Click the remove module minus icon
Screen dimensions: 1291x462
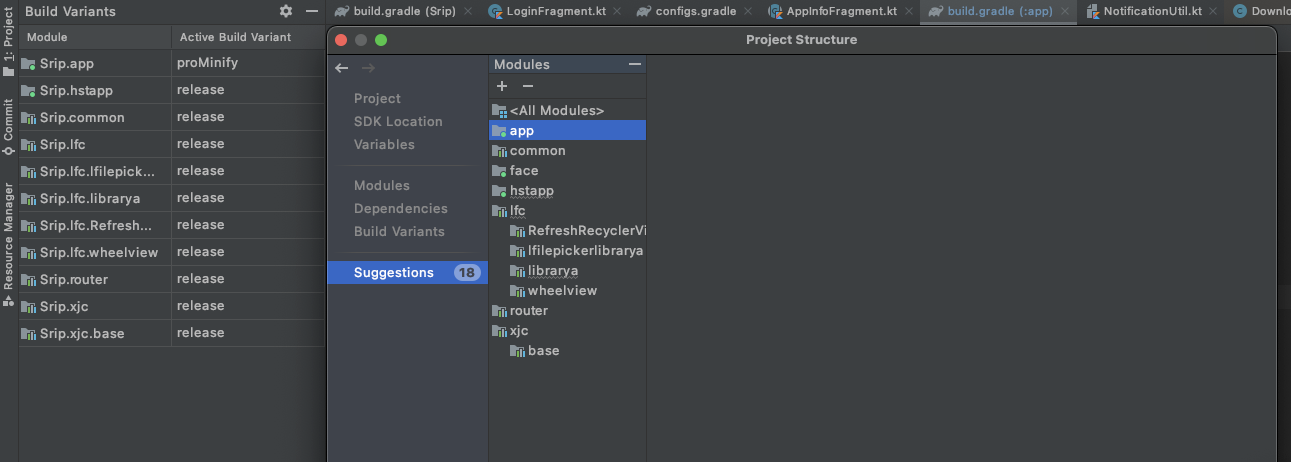528,86
